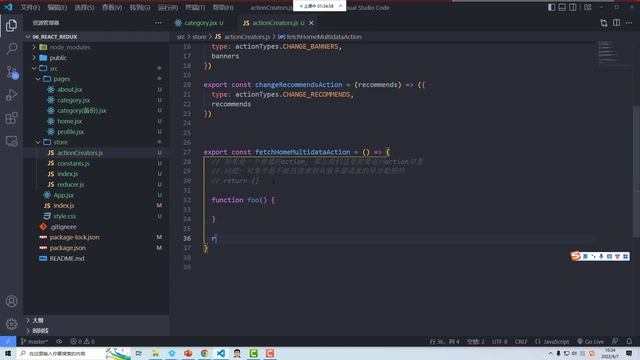Viewport: 640px width, 360px height.
Task: Close the actionCreators.js tab
Action: click(311, 23)
